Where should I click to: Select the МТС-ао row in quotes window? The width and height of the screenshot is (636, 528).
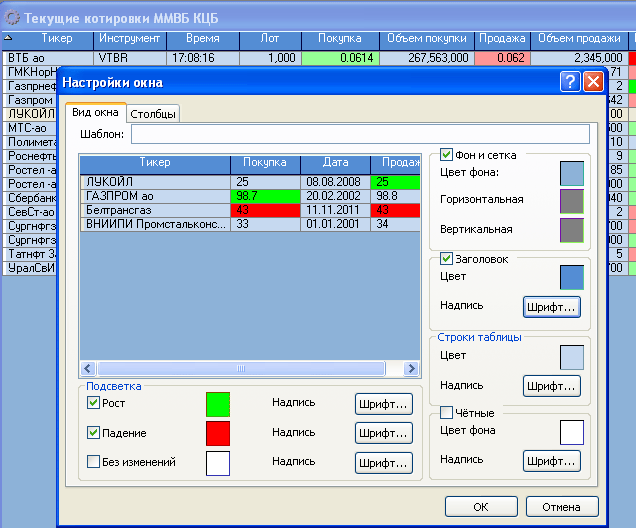point(29,128)
